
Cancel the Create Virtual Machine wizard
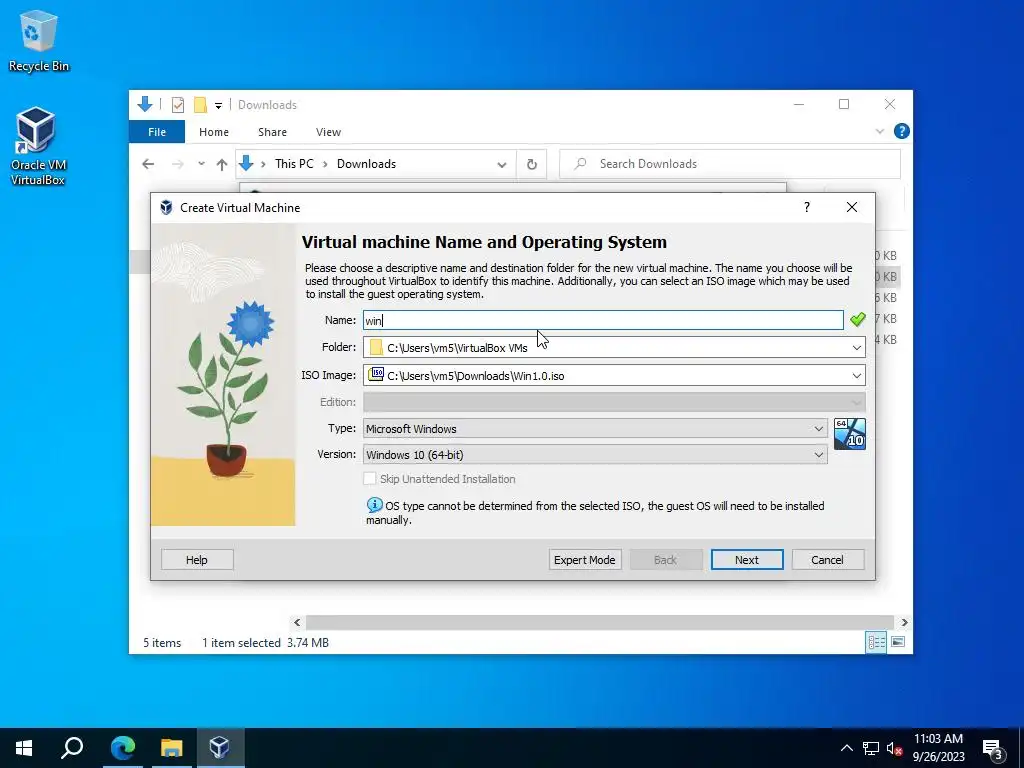(827, 560)
